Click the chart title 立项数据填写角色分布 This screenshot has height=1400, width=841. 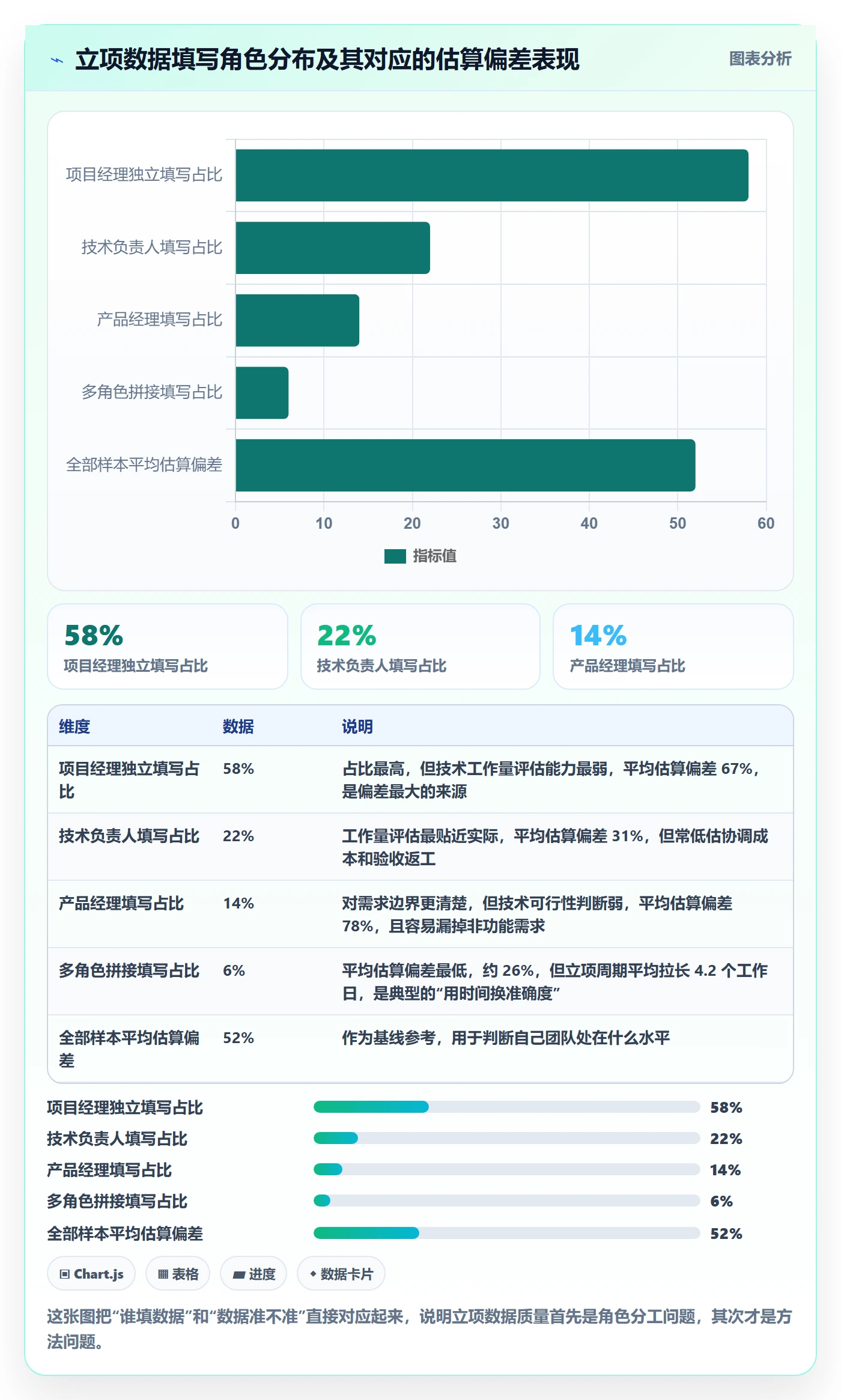click(x=327, y=59)
